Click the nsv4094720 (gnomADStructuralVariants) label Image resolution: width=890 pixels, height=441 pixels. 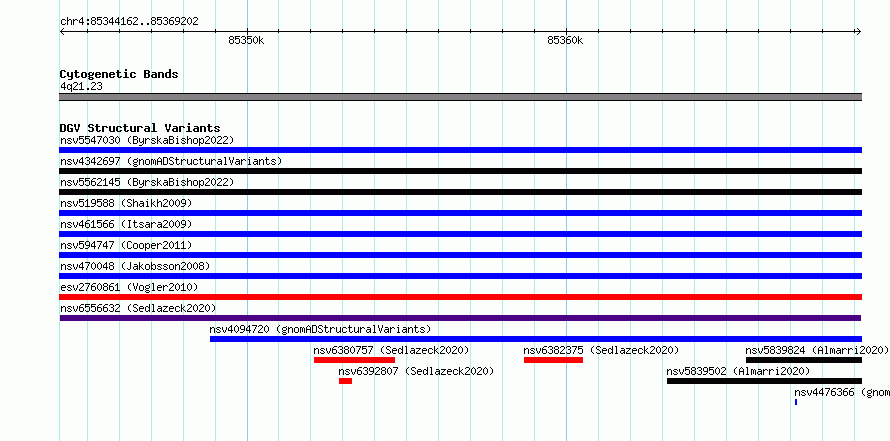(320, 329)
